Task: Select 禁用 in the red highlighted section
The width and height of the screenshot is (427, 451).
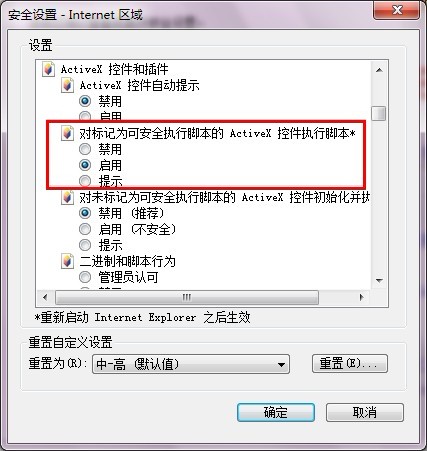Action: (x=85, y=149)
